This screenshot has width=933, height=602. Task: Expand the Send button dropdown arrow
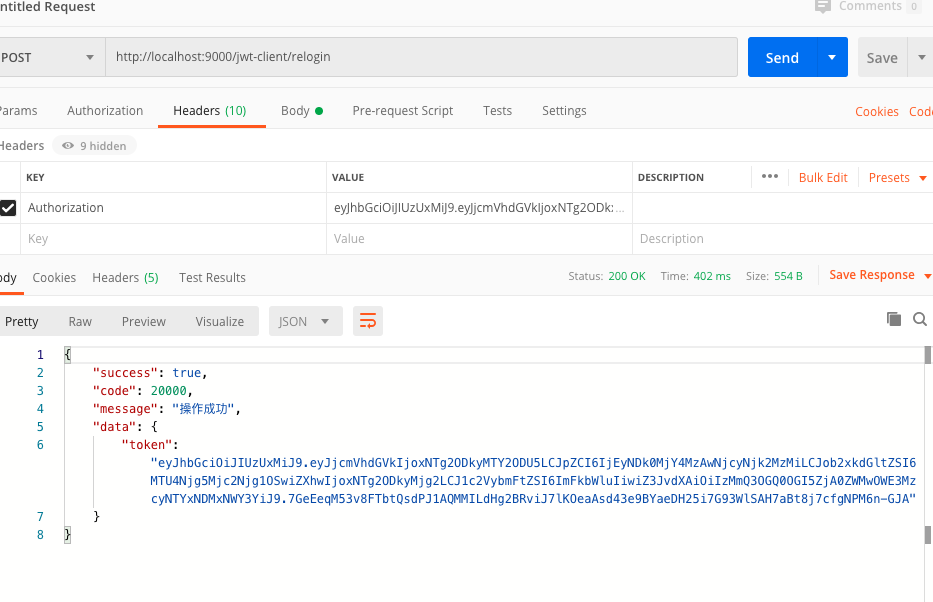tap(831, 58)
